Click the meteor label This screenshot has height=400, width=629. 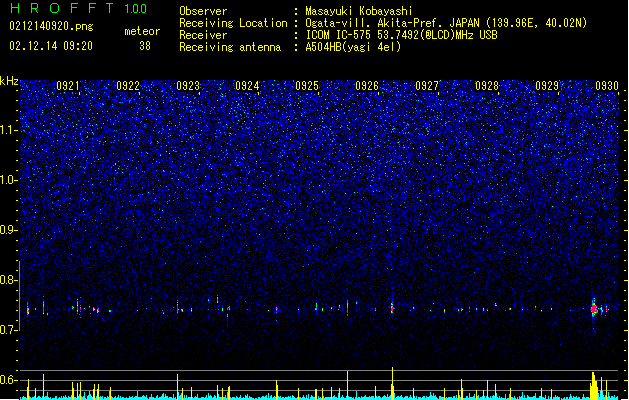(x=142, y=31)
